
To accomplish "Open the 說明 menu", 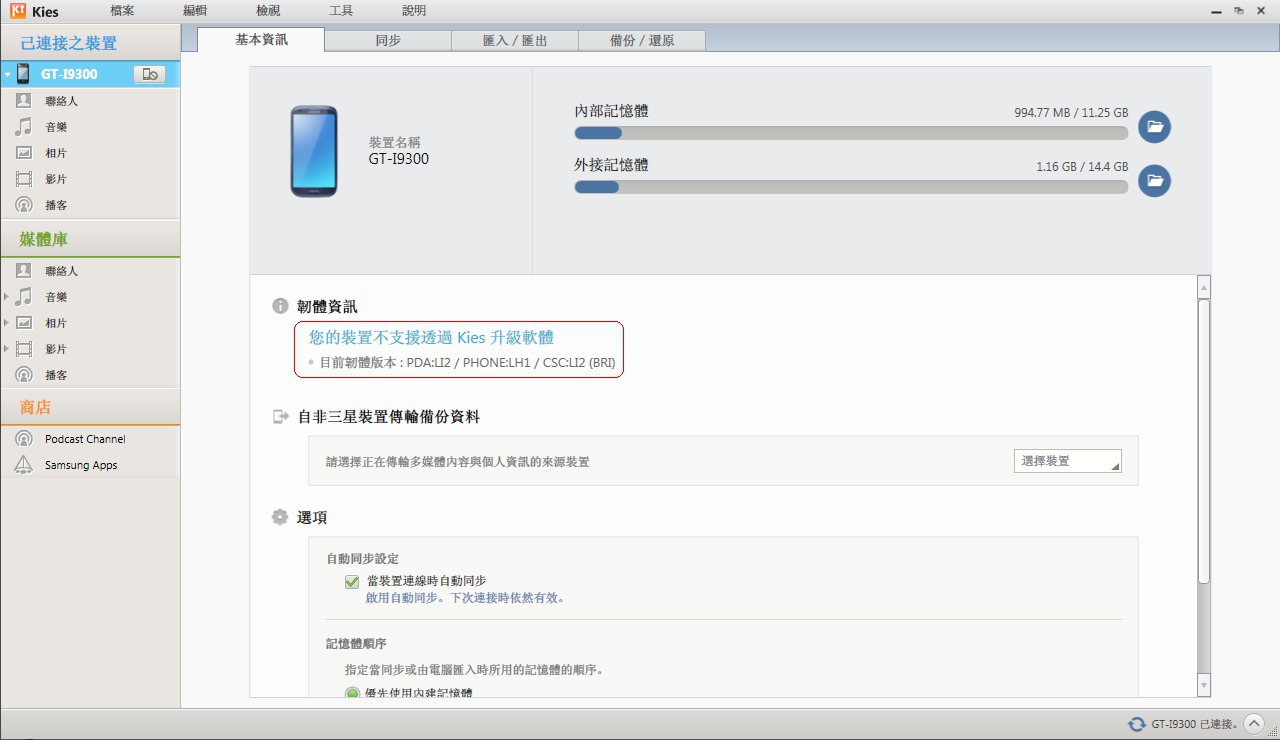I will point(414,11).
